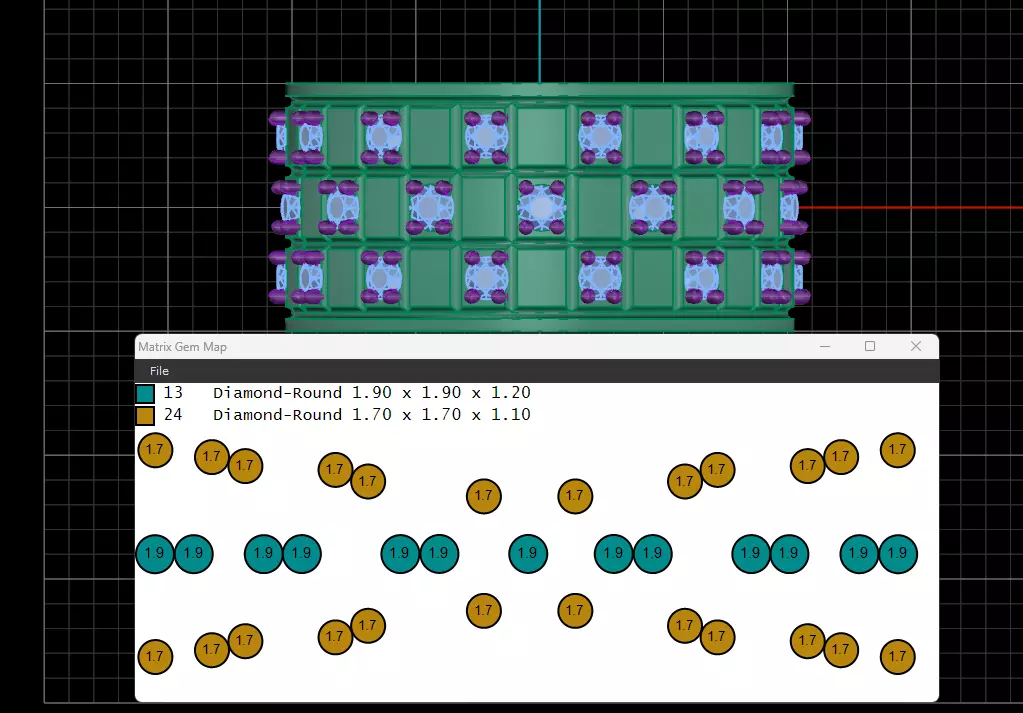Click the center diamond in the ring's middle row
The width and height of the screenshot is (1023, 713).
pyautogui.click(x=542, y=207)
